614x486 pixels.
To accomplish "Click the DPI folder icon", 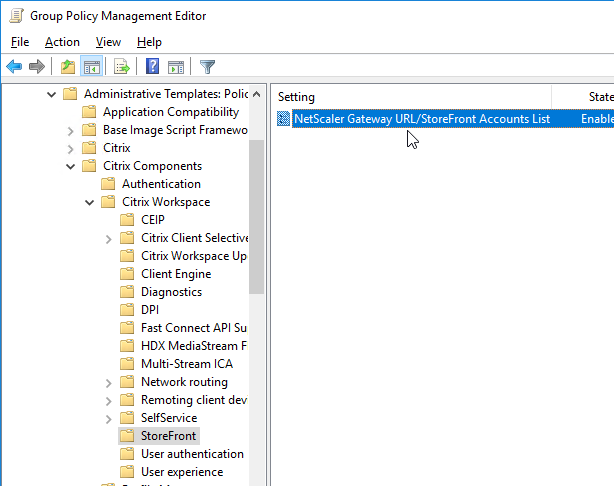I will [127, 310].
